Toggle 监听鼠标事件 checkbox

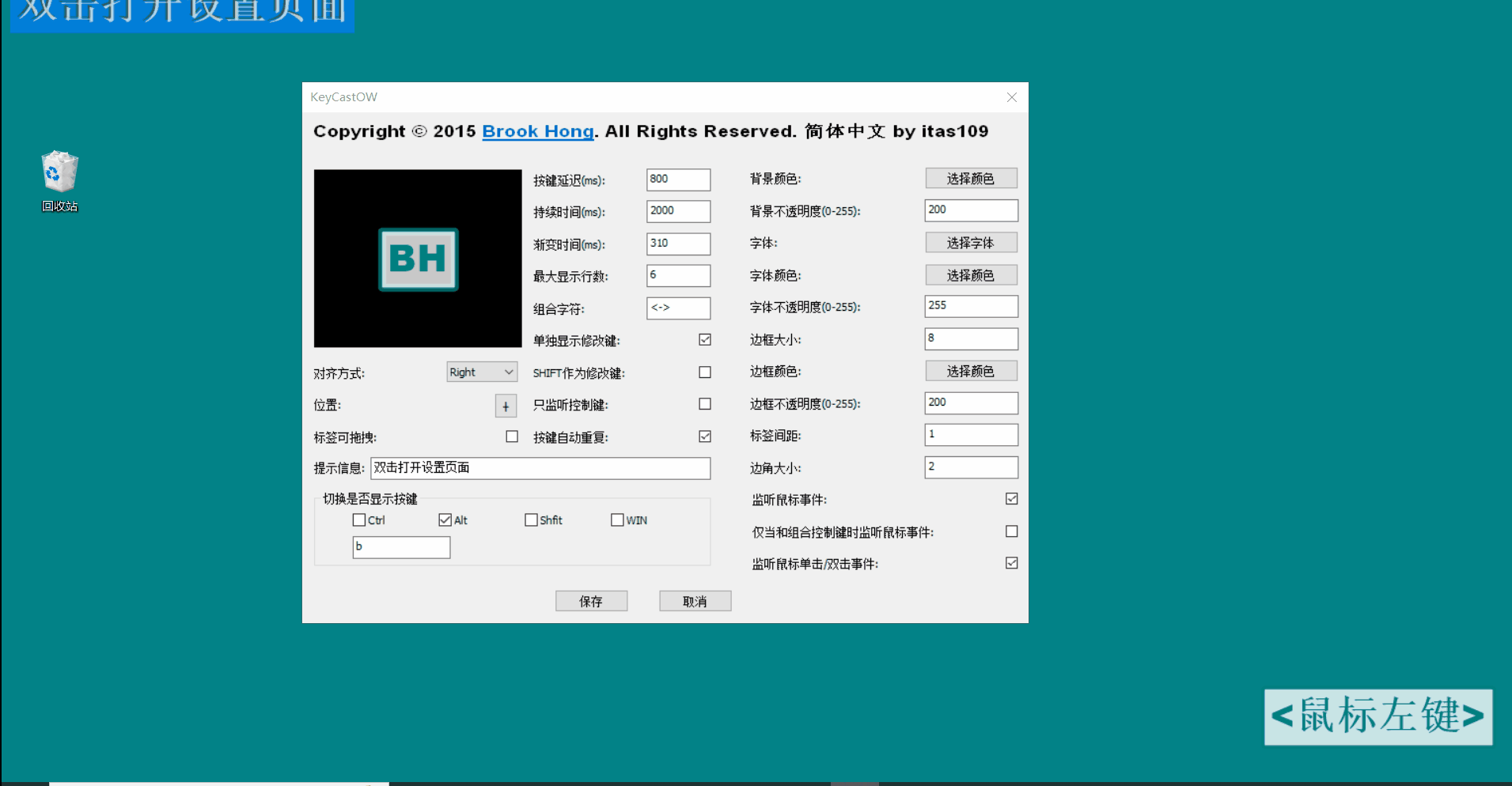1011,499
